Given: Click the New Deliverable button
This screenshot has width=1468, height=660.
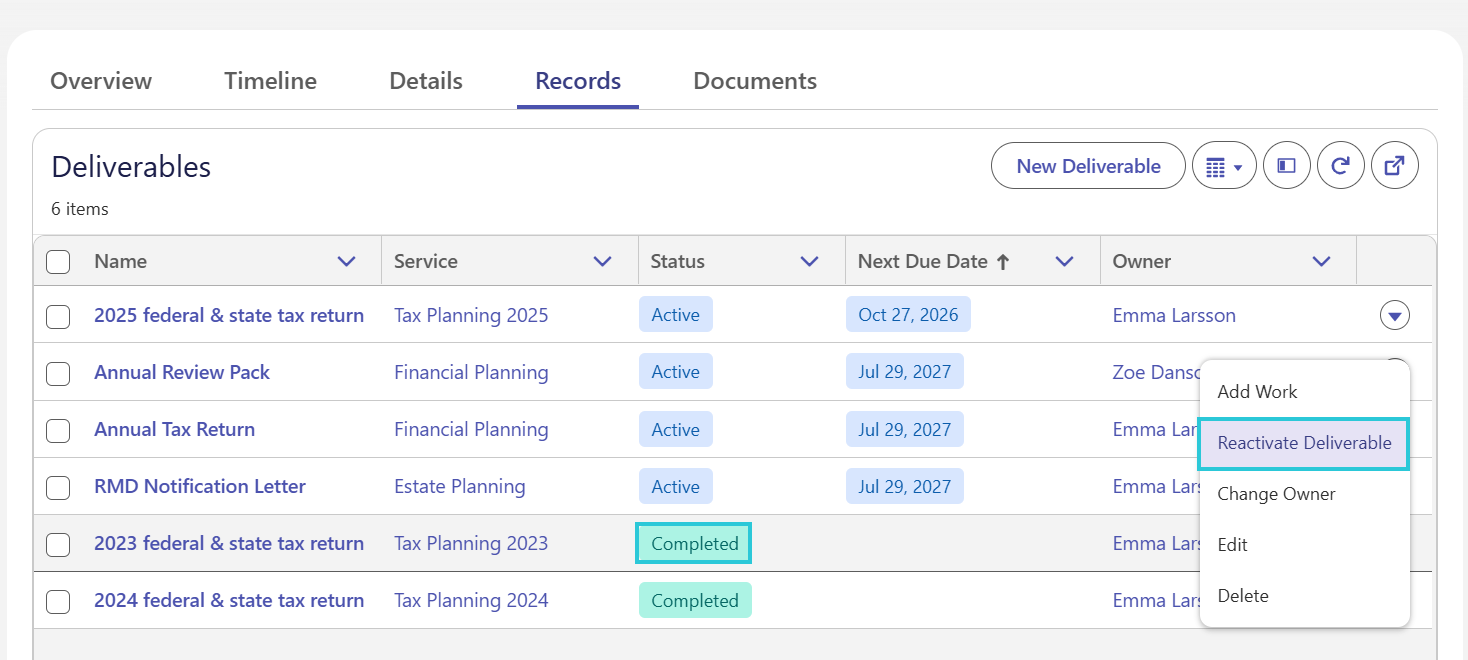Looking at the screenshot, I should pos(1088,166).
